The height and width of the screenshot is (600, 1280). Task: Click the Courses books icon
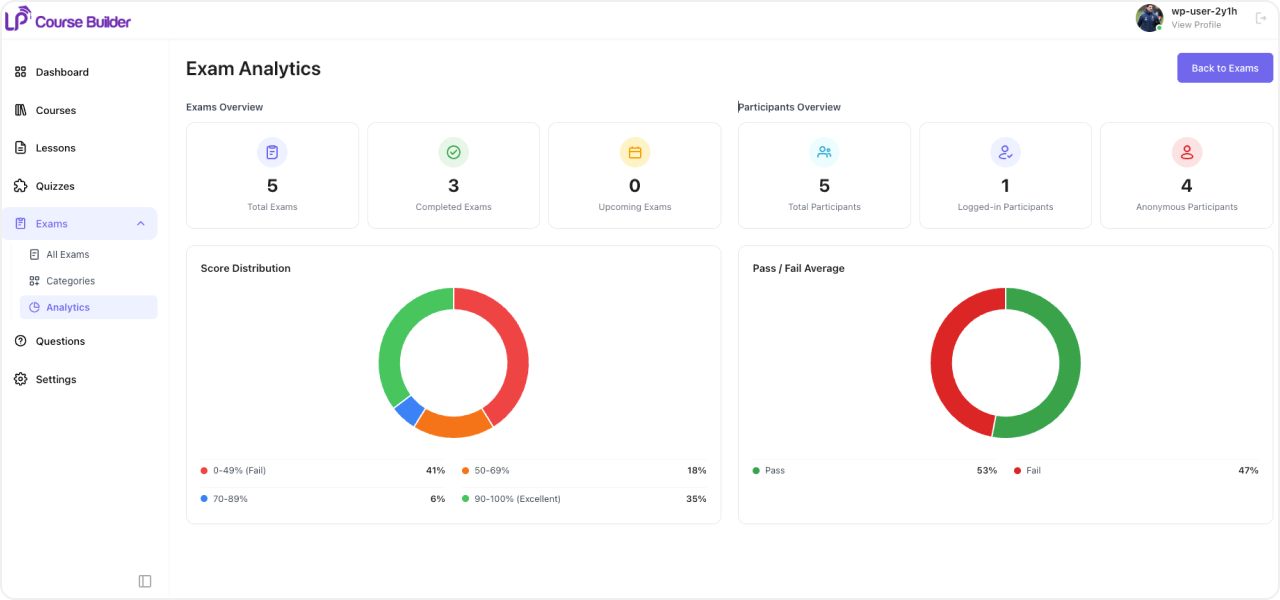click(20, 110)
